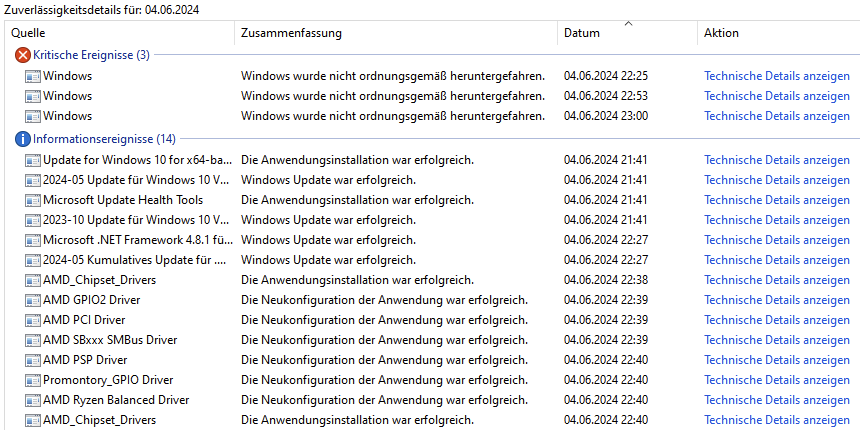
Task: Show technical details for AMD SBxxx SMBus Driver
Action: tap(777, 340)
